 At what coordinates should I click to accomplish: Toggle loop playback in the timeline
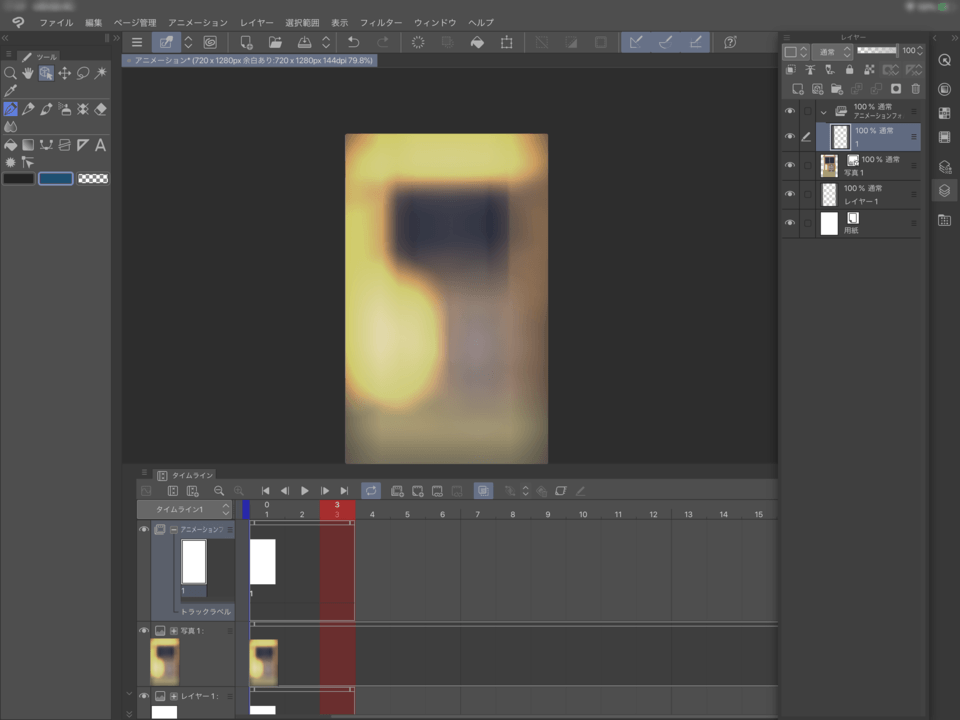(371, 491)
